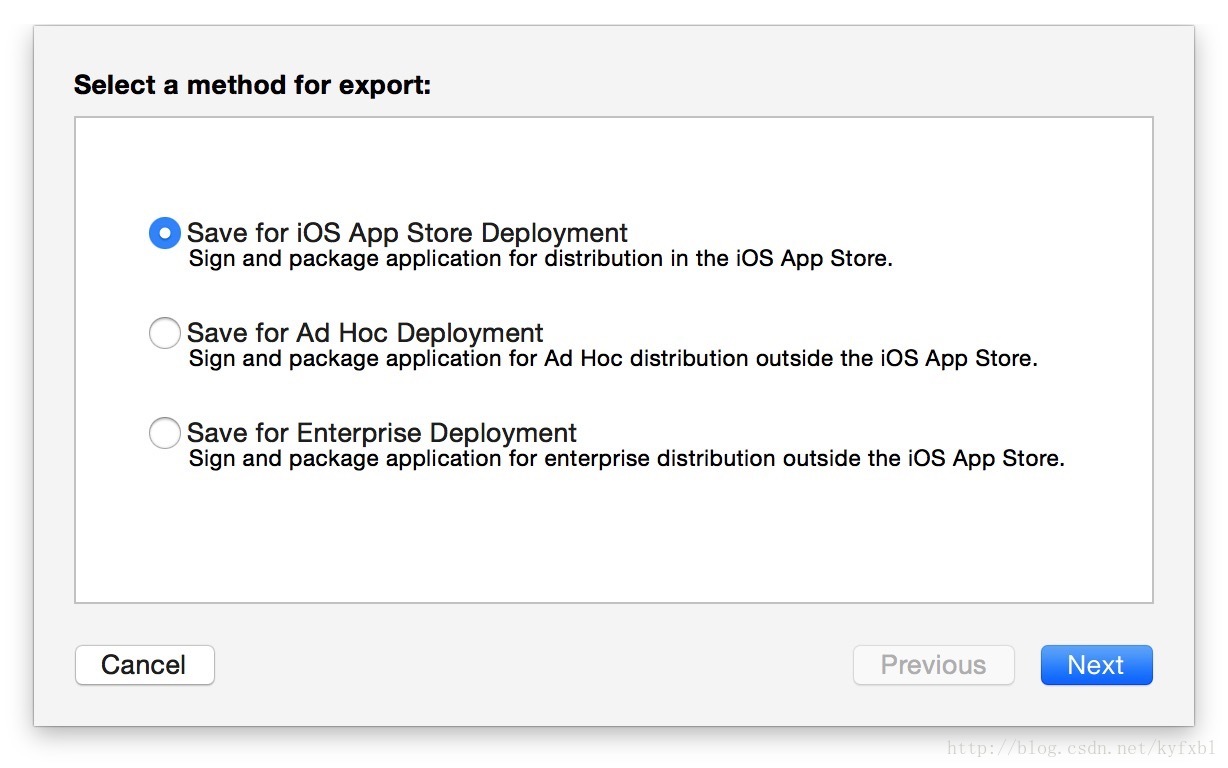Click description 'Ad Hoc distribution outside the iOS App Store'

[790, 359]
